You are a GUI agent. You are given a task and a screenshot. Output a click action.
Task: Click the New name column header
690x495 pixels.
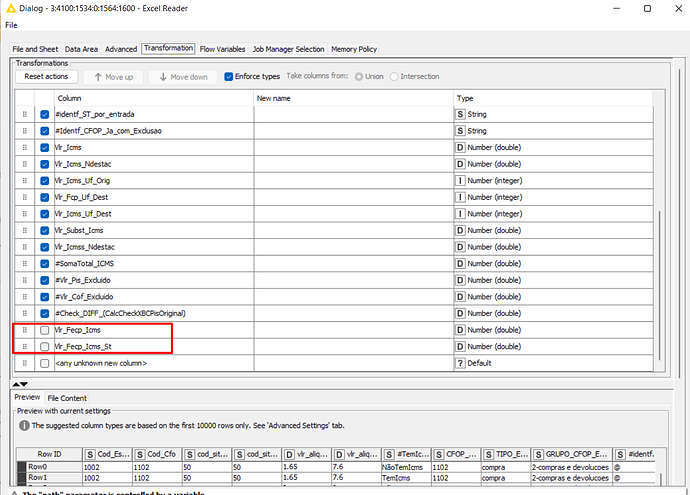point(354,98)
